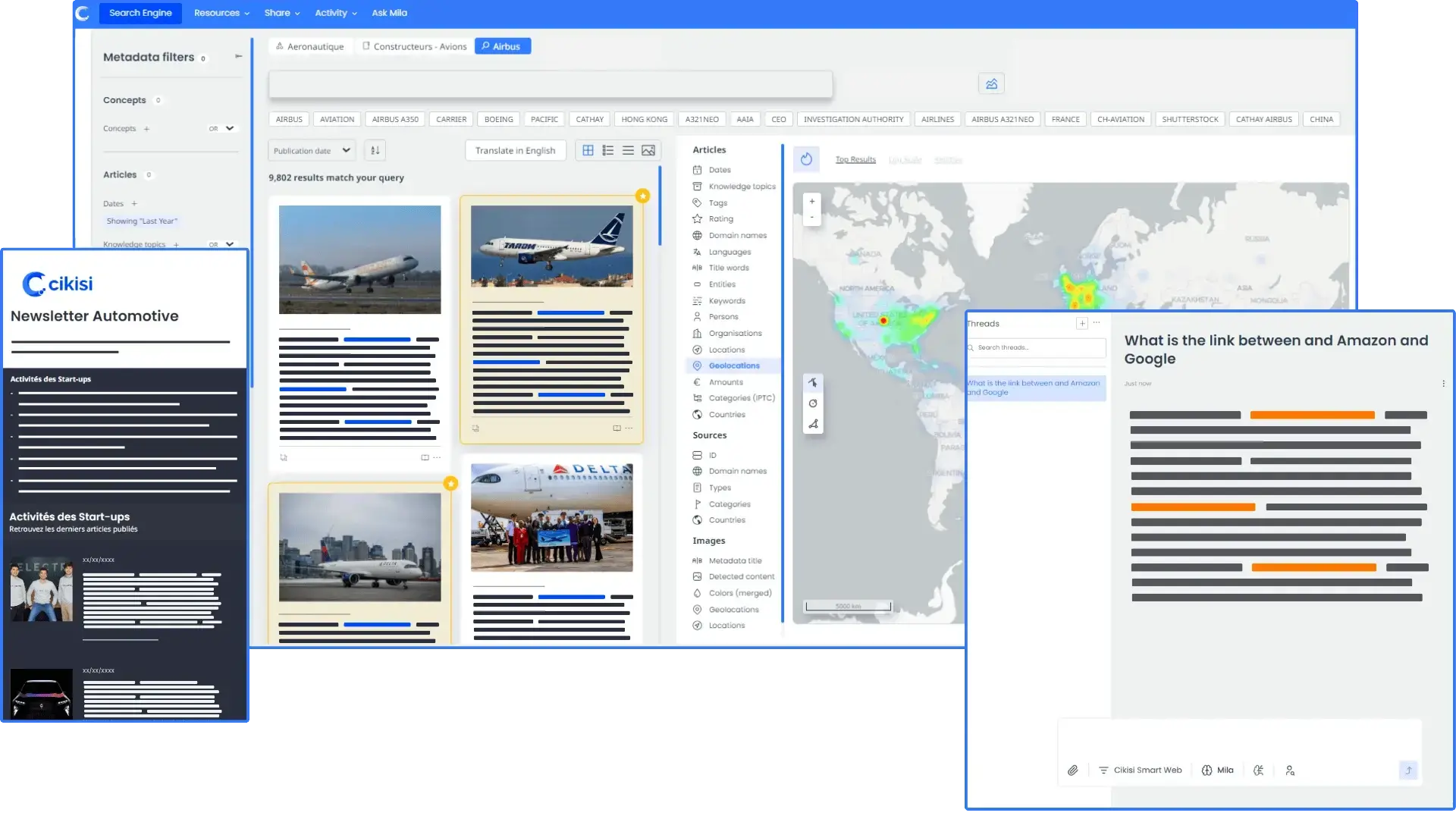This screenshot has height=819, width=1456.
Task: Switch results to grid view
Action: point(588,150)
